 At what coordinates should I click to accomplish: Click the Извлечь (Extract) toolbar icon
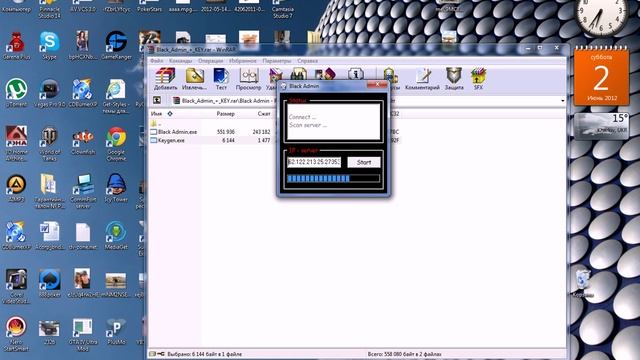pyautogui.click(x=194, y=79)
